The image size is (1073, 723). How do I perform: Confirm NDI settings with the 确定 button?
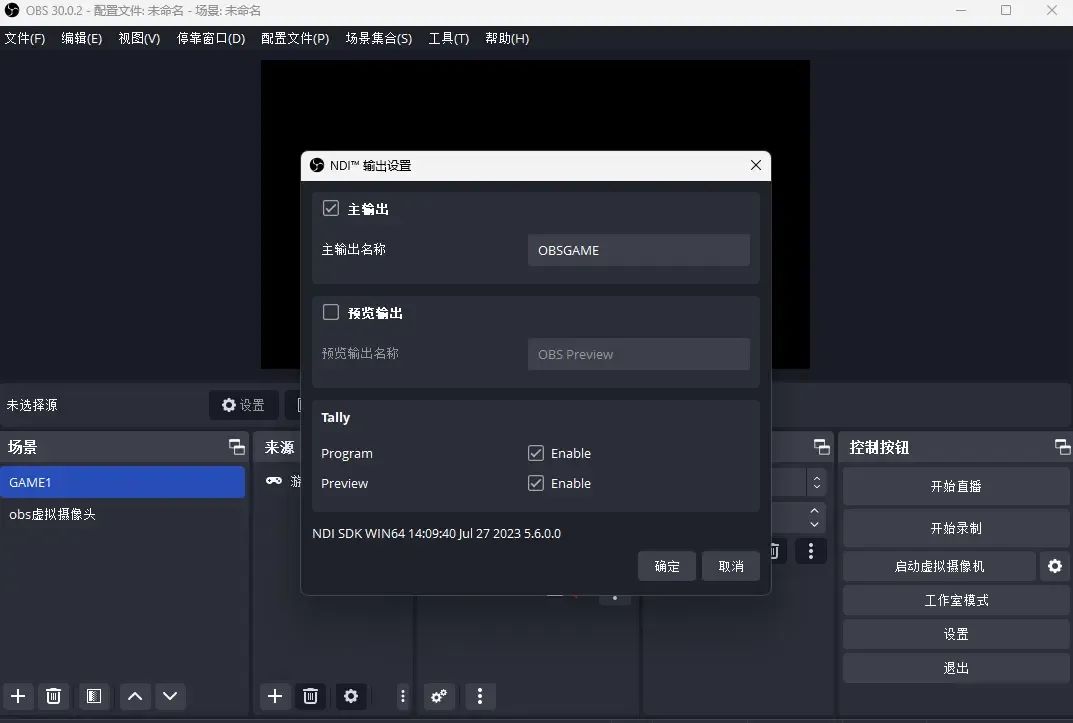pyautogui.click(x=666, y=566)
